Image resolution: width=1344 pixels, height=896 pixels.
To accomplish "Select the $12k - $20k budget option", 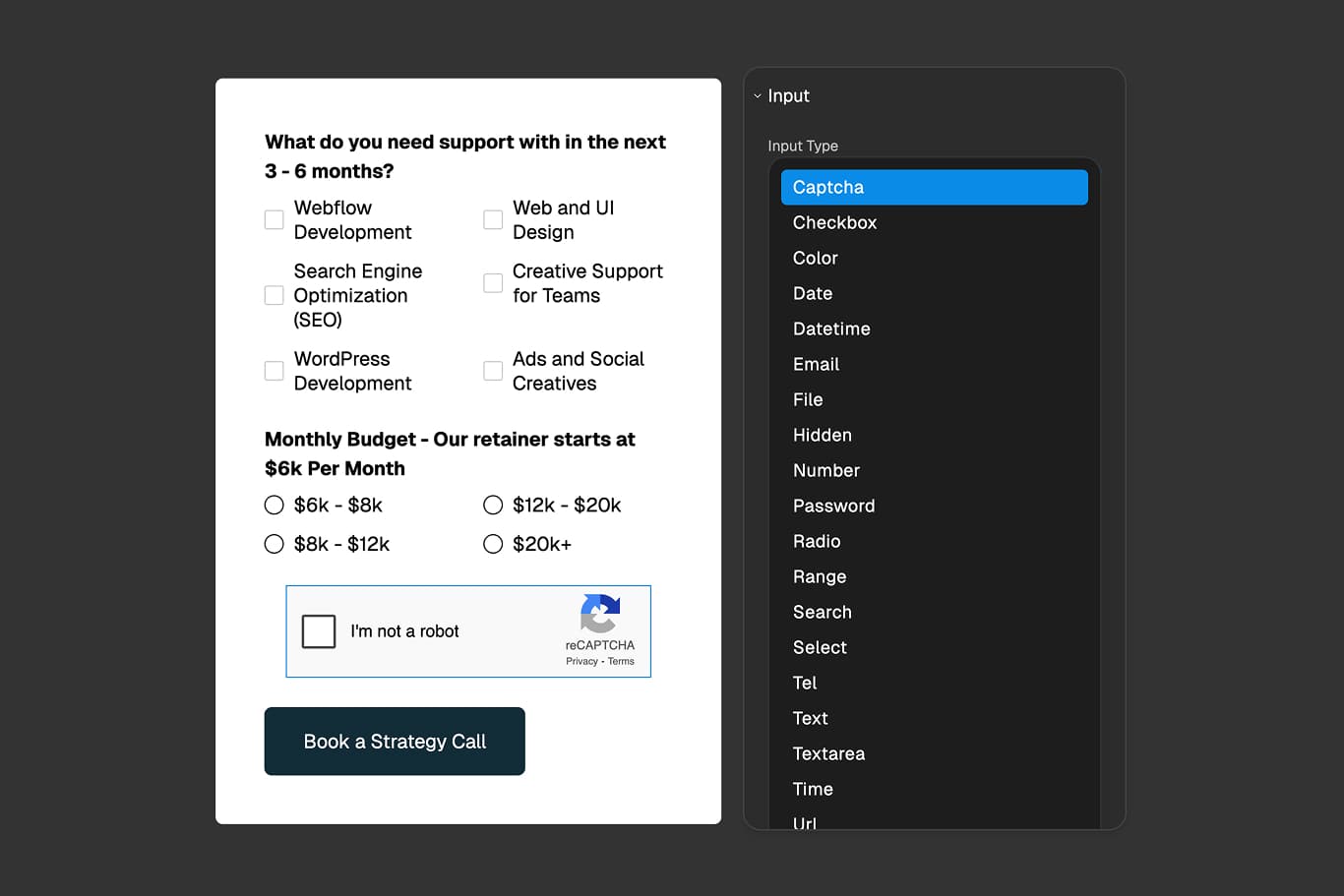I will (492, 505).
